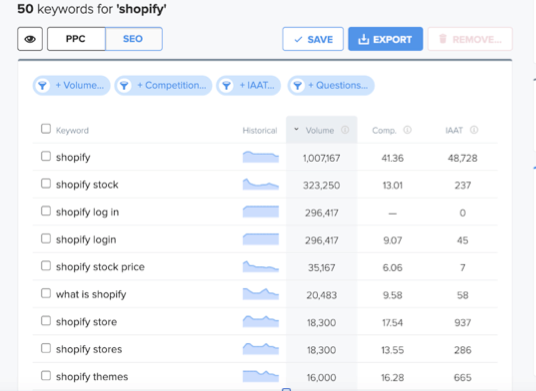Click the competition value 41.36
The image size is (536, 391).
392,158
